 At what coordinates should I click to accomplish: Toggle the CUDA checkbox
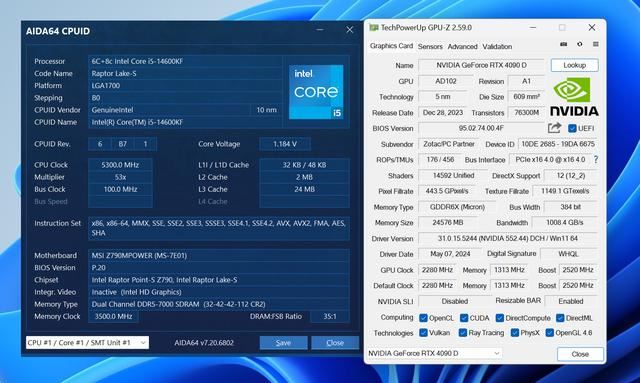tap(464, 318)
